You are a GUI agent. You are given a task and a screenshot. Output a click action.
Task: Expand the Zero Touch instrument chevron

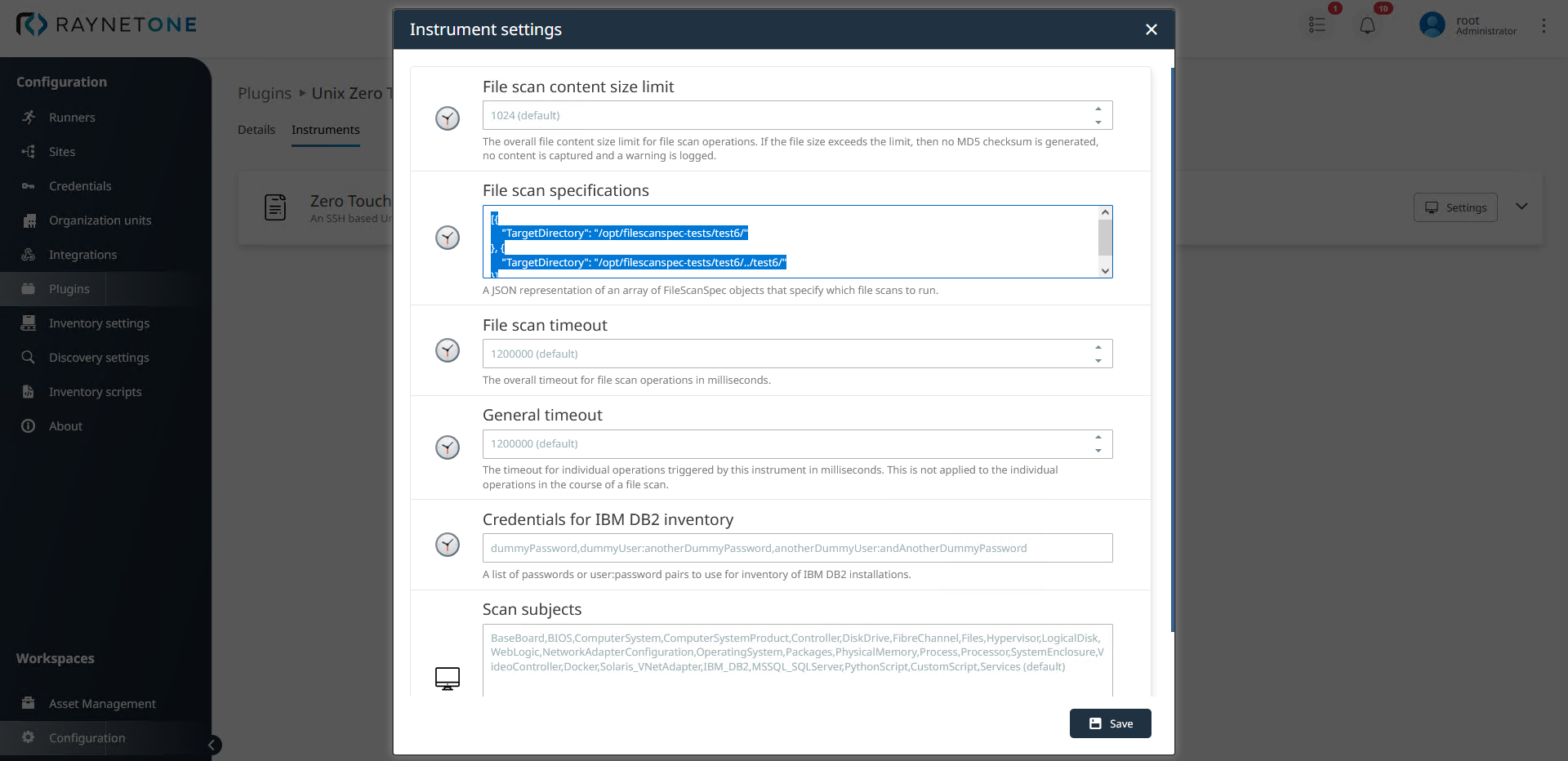tap(1521, 207)
